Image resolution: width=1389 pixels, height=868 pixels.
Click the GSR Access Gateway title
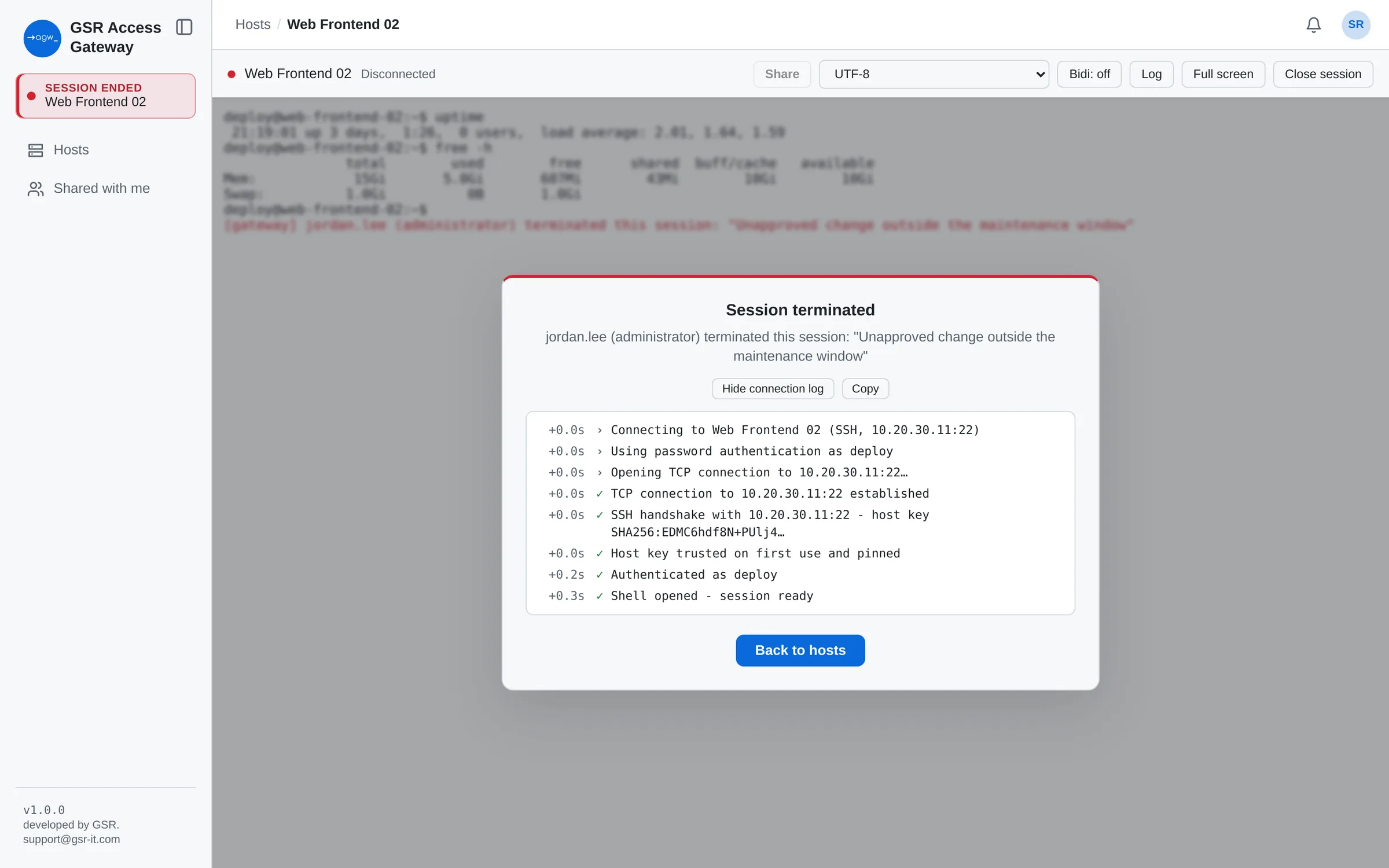115,38
